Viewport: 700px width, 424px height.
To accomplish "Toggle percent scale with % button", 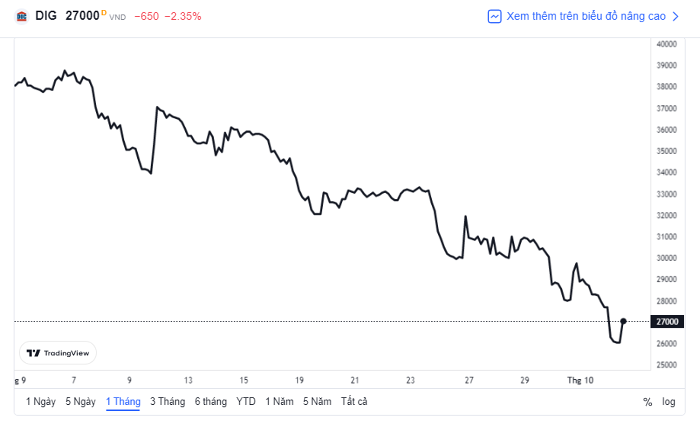I will pyautogui.click(x=647, y=402).
